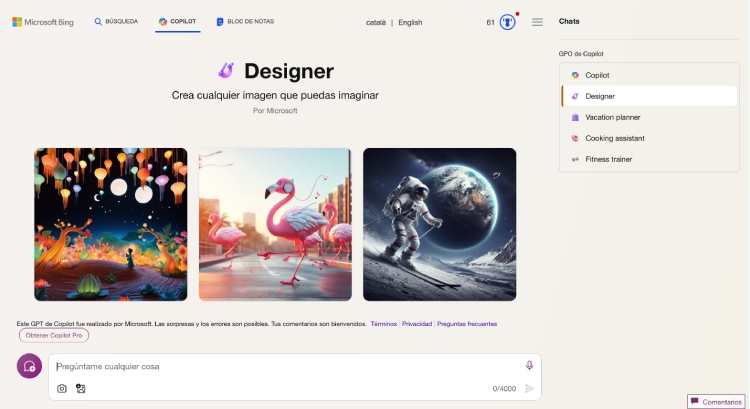The image size is (750, 409).
Task: Open the Preguntas frecuentes link
Action: [467, 324]
